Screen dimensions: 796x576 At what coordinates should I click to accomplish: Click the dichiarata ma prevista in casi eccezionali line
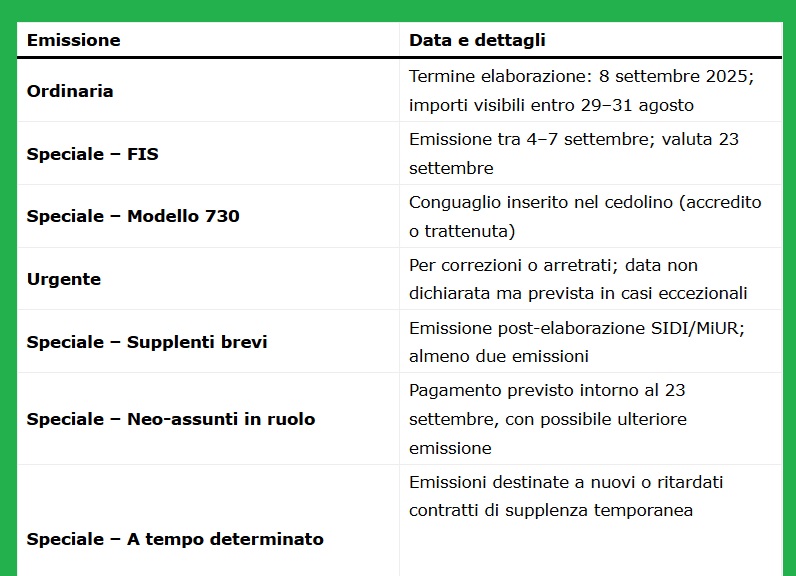tap(578, 293)
